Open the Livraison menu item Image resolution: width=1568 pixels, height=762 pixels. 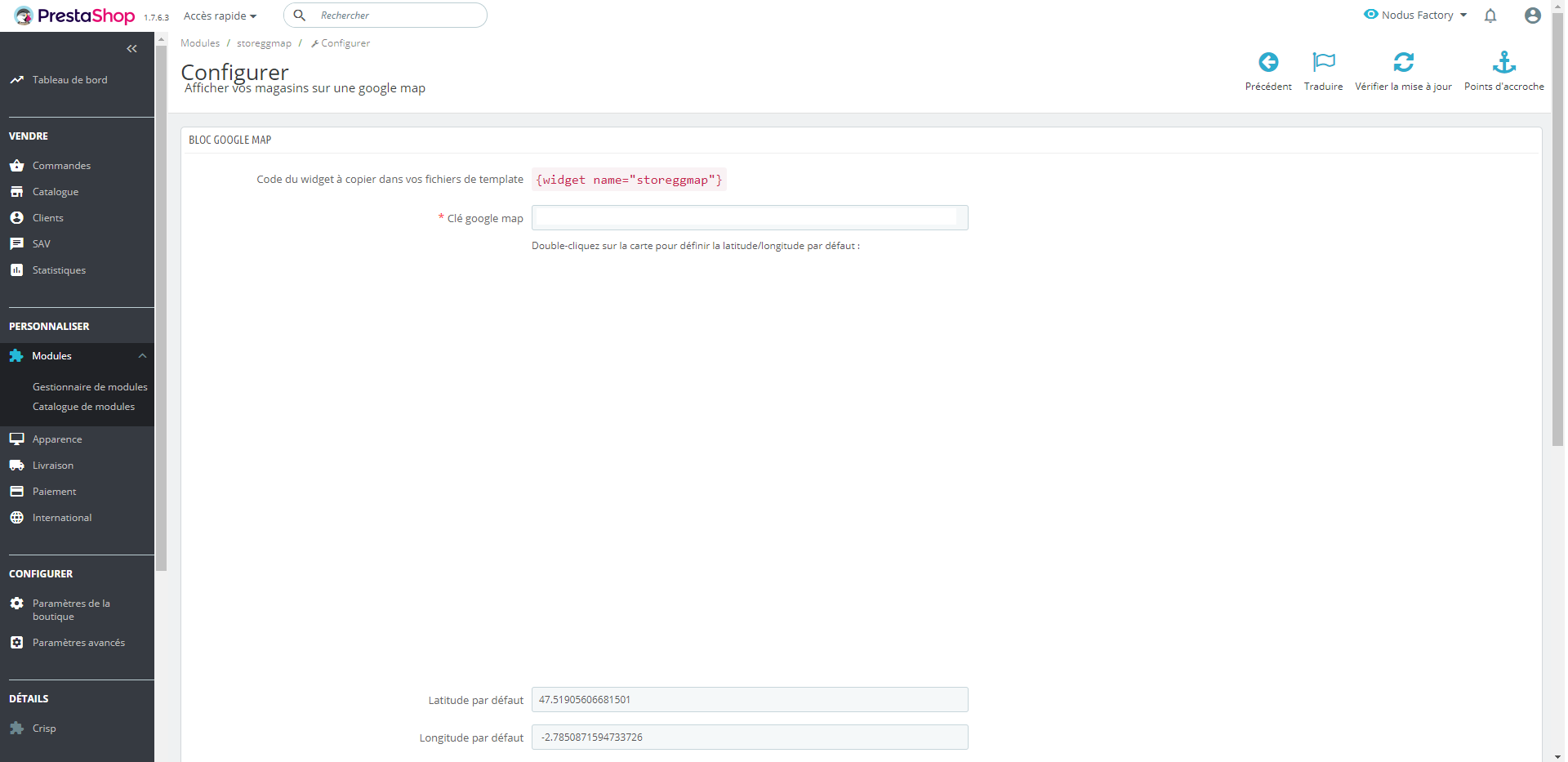(53, 466)
